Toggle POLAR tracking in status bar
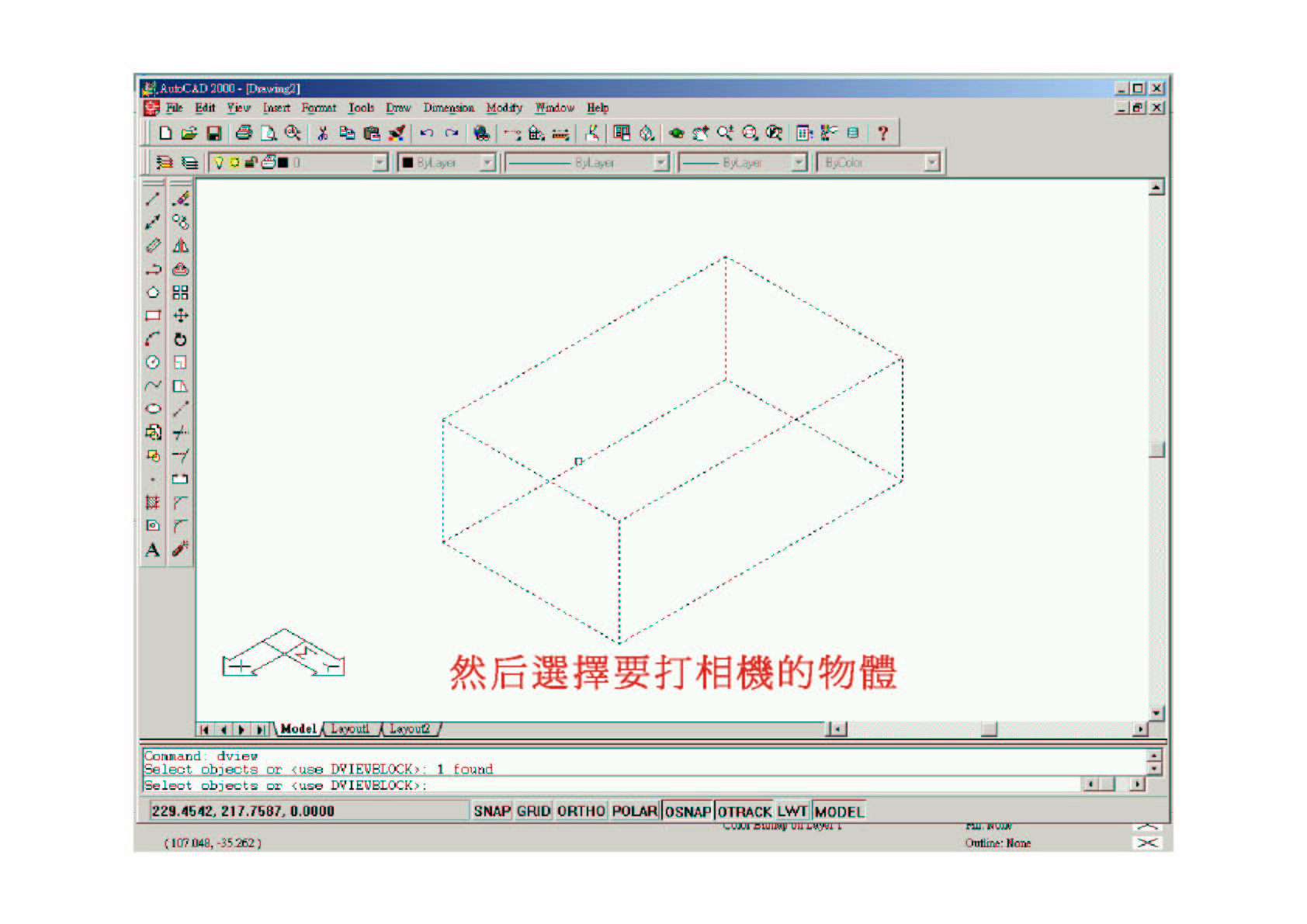1307x924 pixels. click(x=634, y=811)
